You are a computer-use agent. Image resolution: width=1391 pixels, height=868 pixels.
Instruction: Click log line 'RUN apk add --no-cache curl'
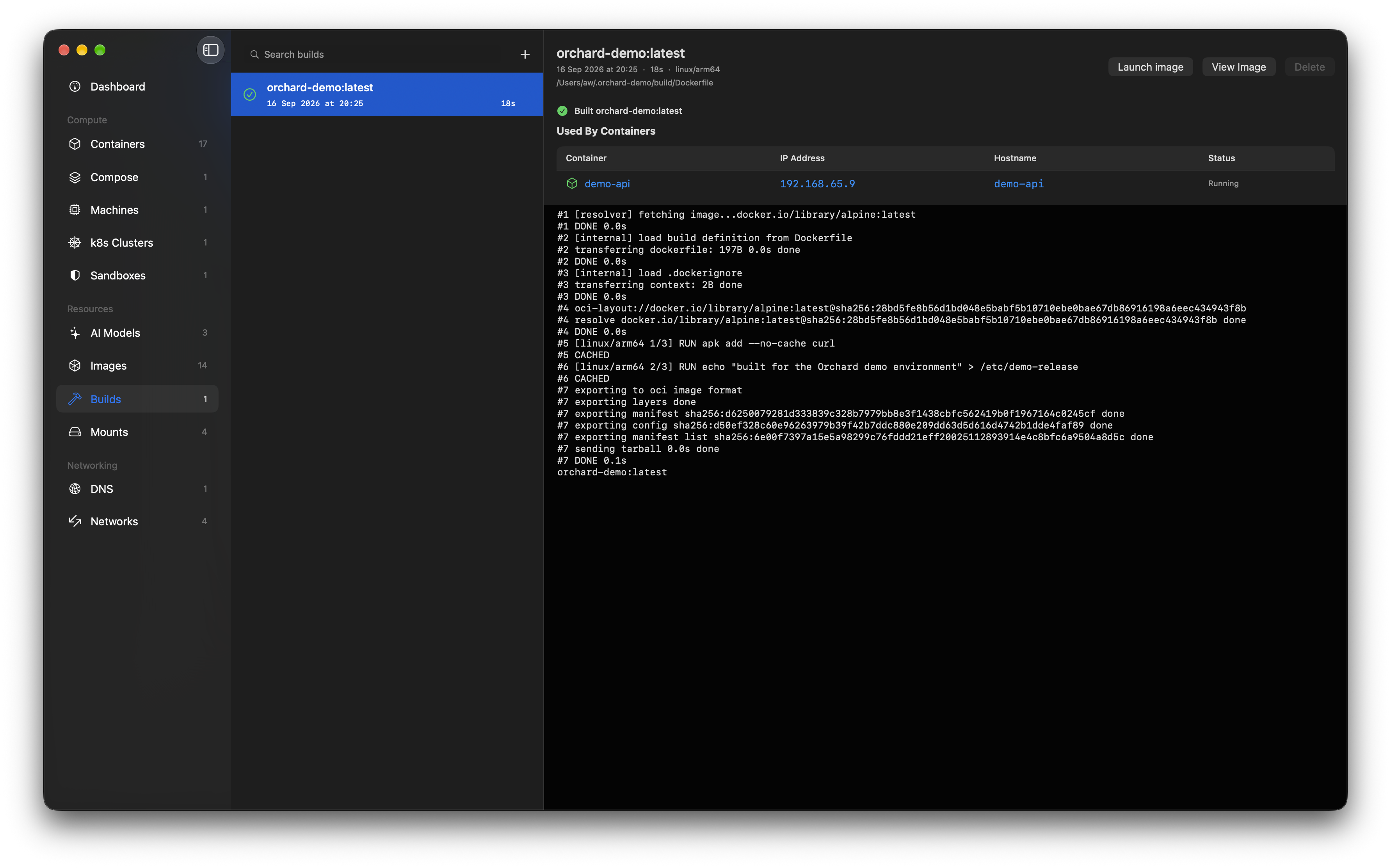(696, 343)
